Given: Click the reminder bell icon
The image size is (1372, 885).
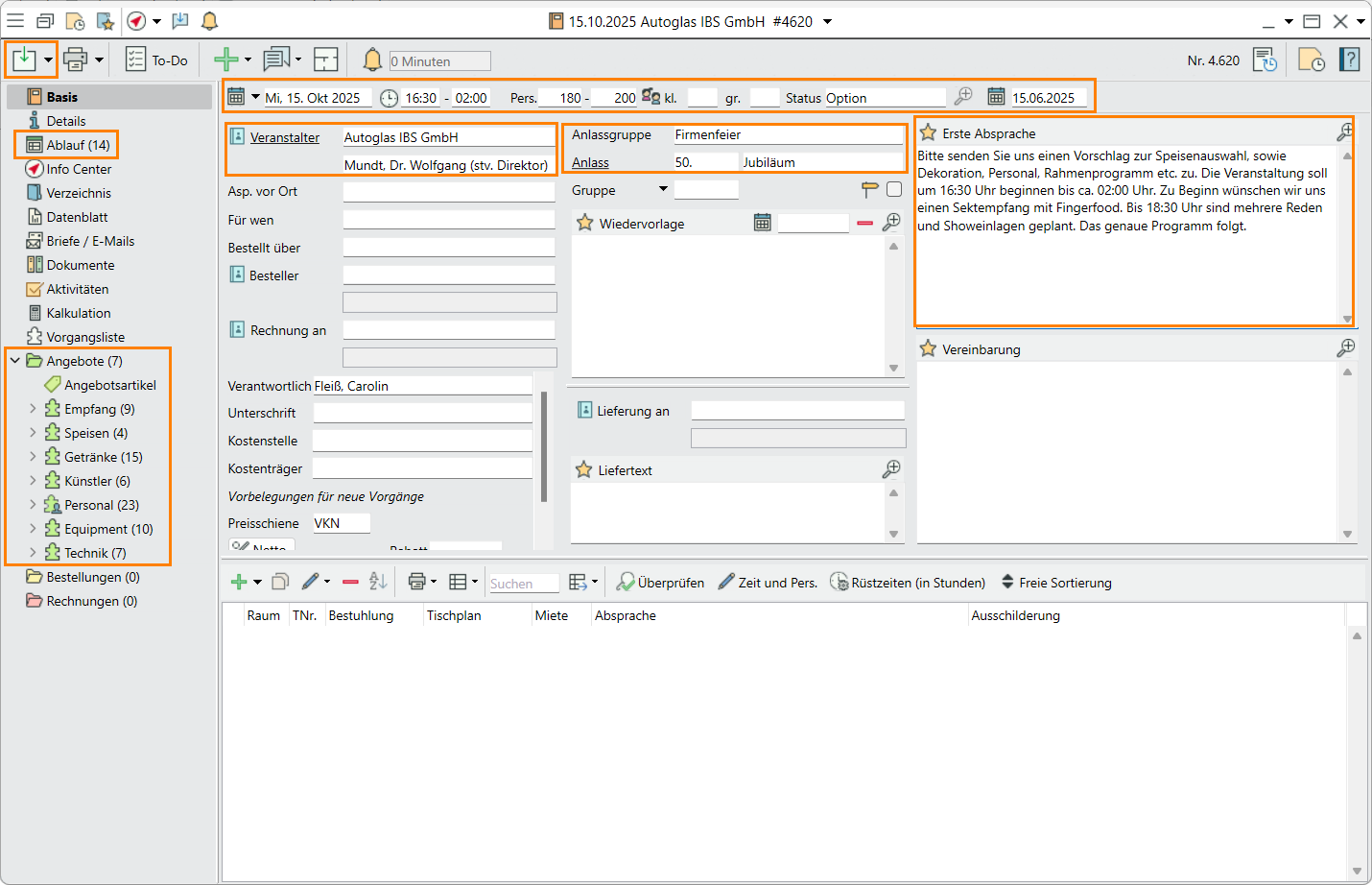Looking at the screenshot, I should click(372, 60).
